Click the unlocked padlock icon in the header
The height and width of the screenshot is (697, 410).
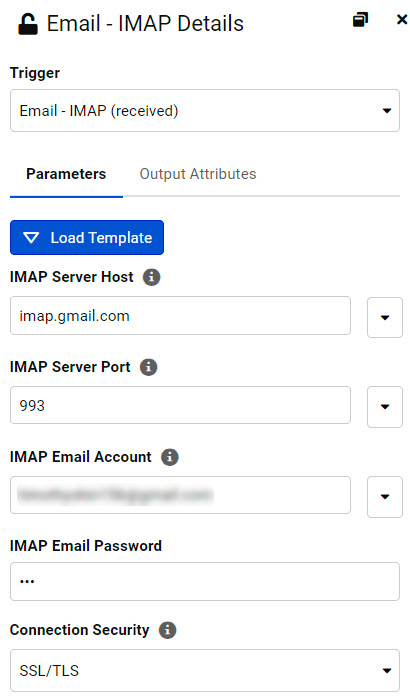click(28, 24)
